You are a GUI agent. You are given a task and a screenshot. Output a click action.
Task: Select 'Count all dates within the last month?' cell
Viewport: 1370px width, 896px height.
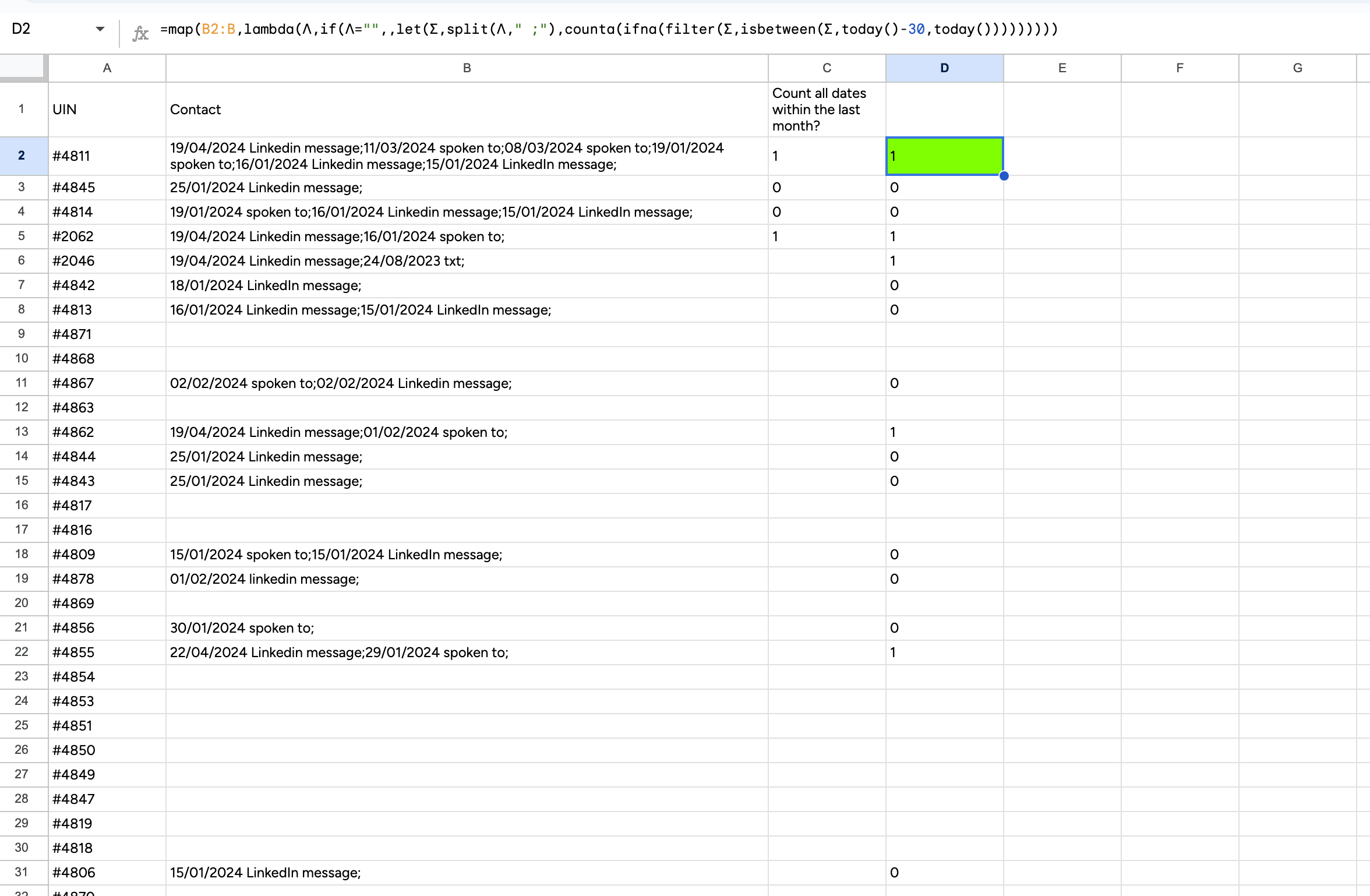click(x=827, y=110)
